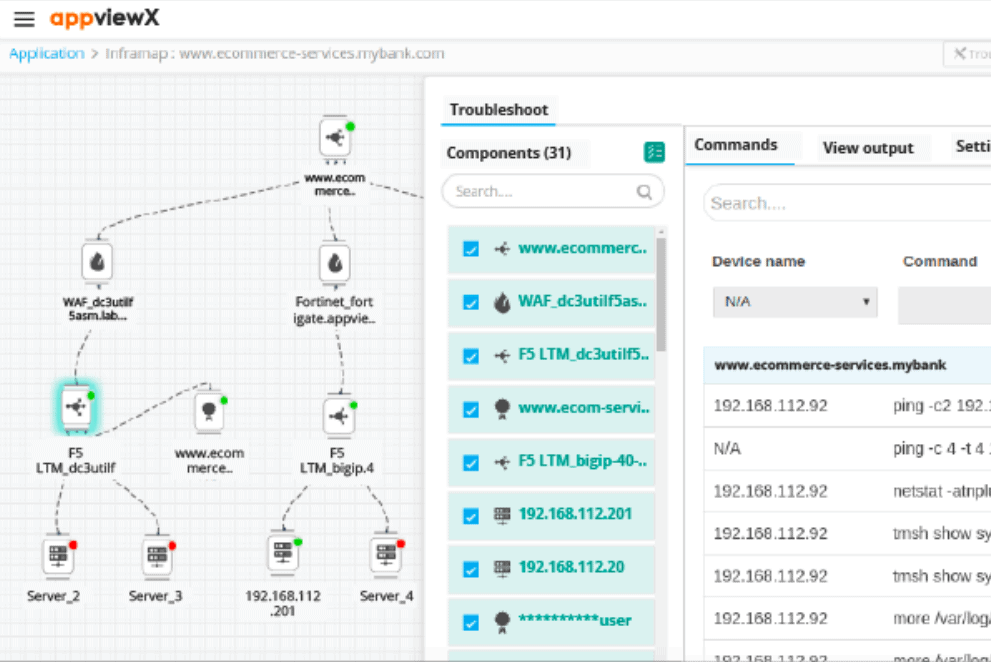Click the Command column header
Screen dimensions: 991x662
click(940, 262)
